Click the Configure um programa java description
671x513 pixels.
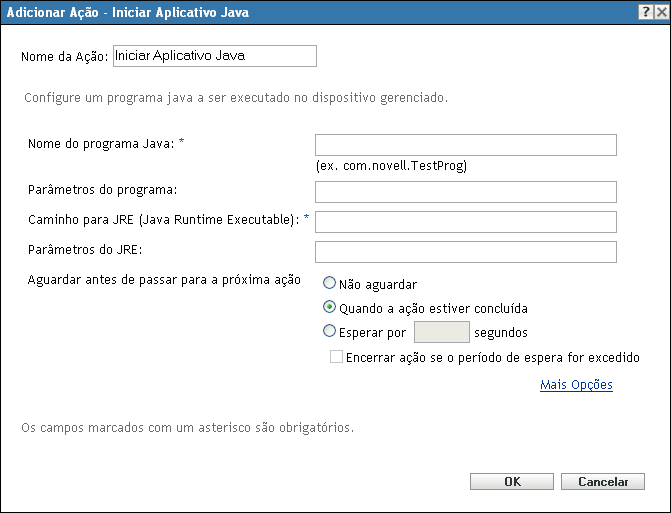(x=234, y=98)
